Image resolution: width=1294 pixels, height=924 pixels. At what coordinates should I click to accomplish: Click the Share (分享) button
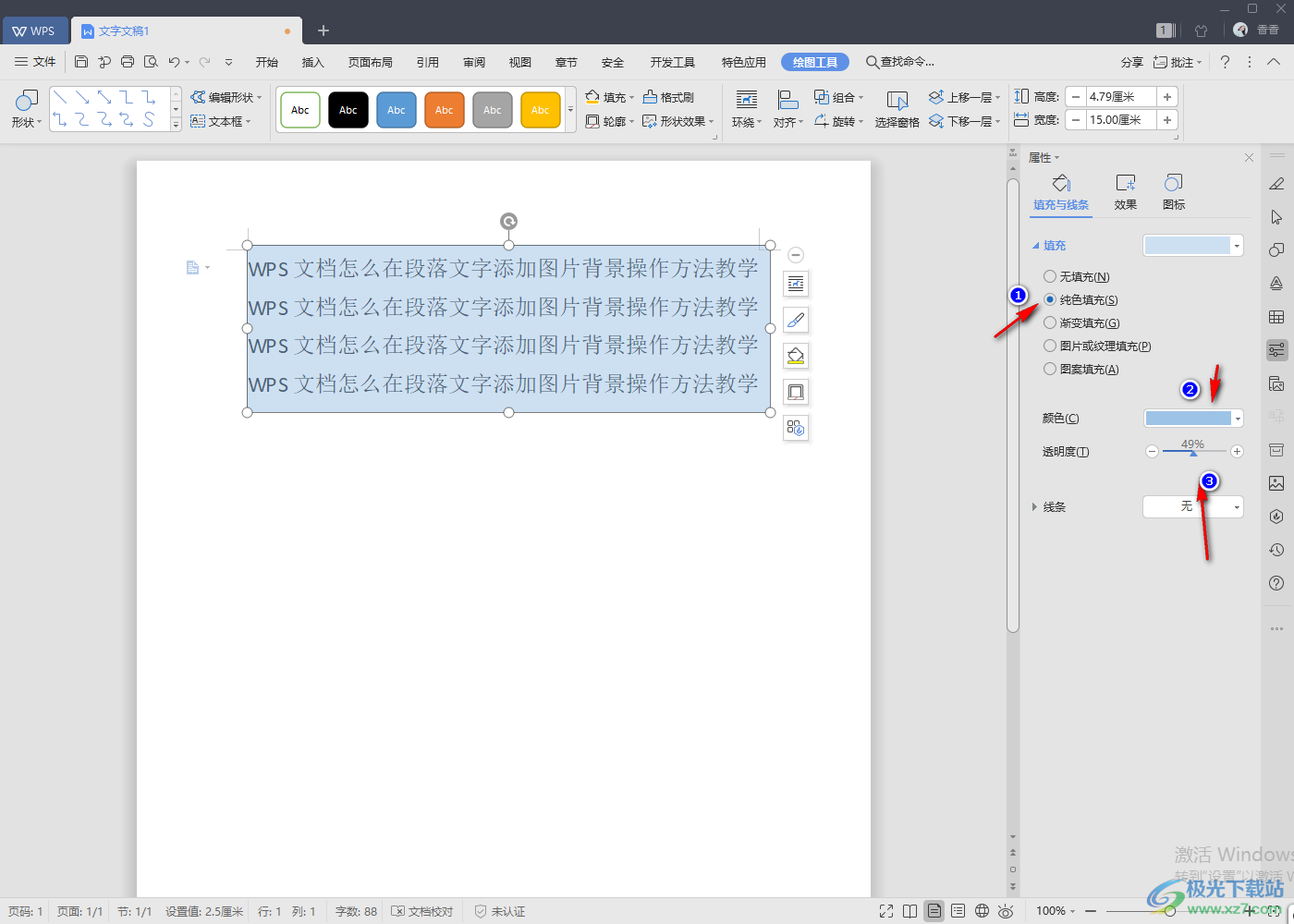(1132, 62)
